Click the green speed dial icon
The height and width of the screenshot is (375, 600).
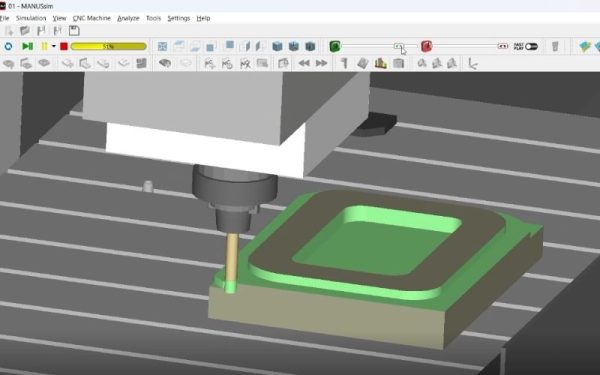click(x=335, y=47)
